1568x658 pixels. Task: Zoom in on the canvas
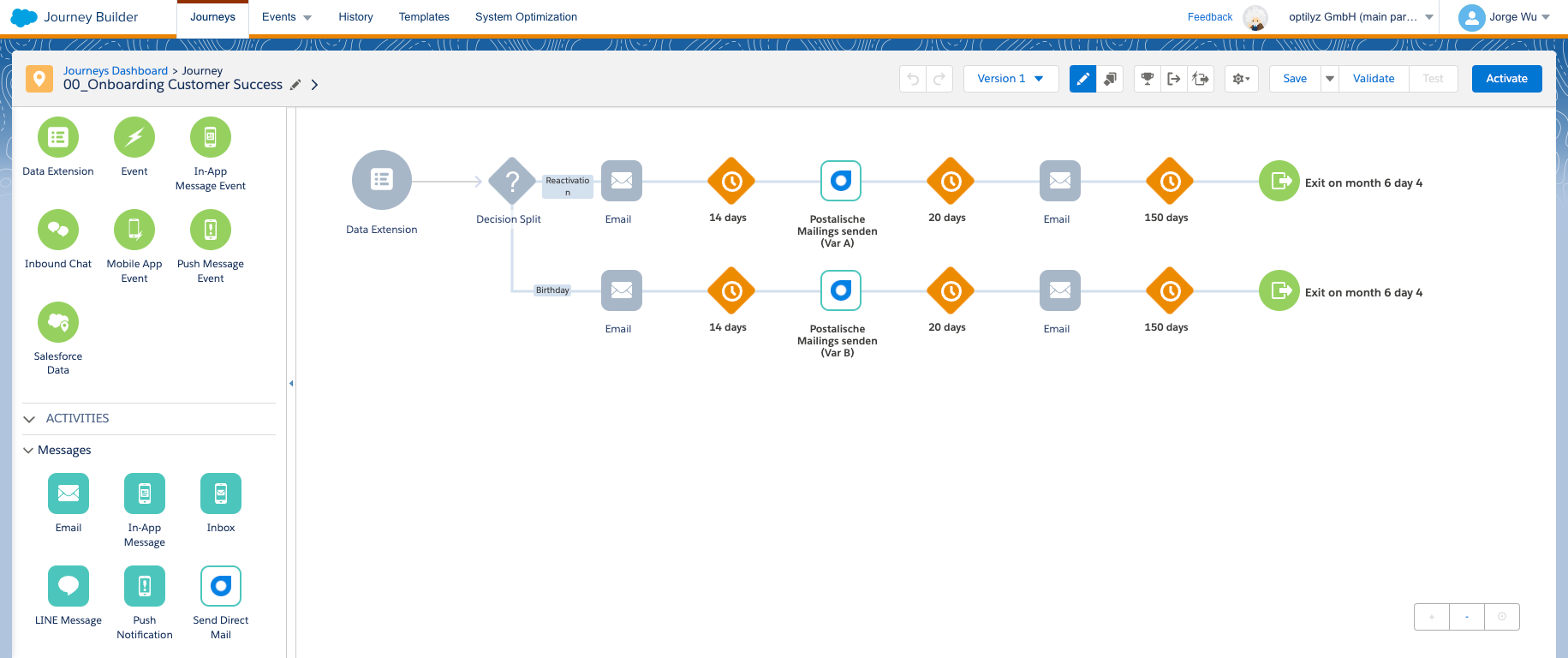click(x=1431, y=617)
